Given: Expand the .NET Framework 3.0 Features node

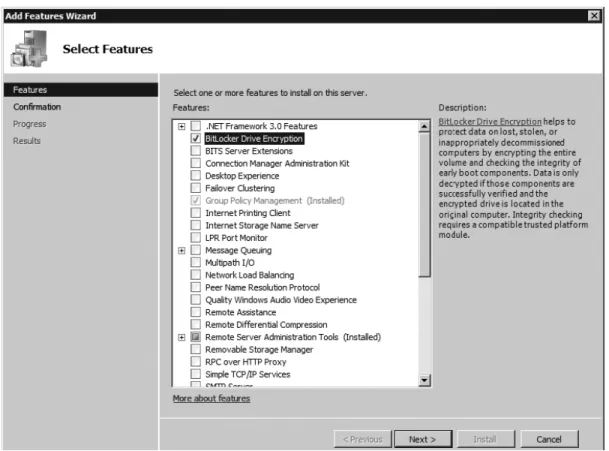Looking at the screenshot, I should 181,126.
